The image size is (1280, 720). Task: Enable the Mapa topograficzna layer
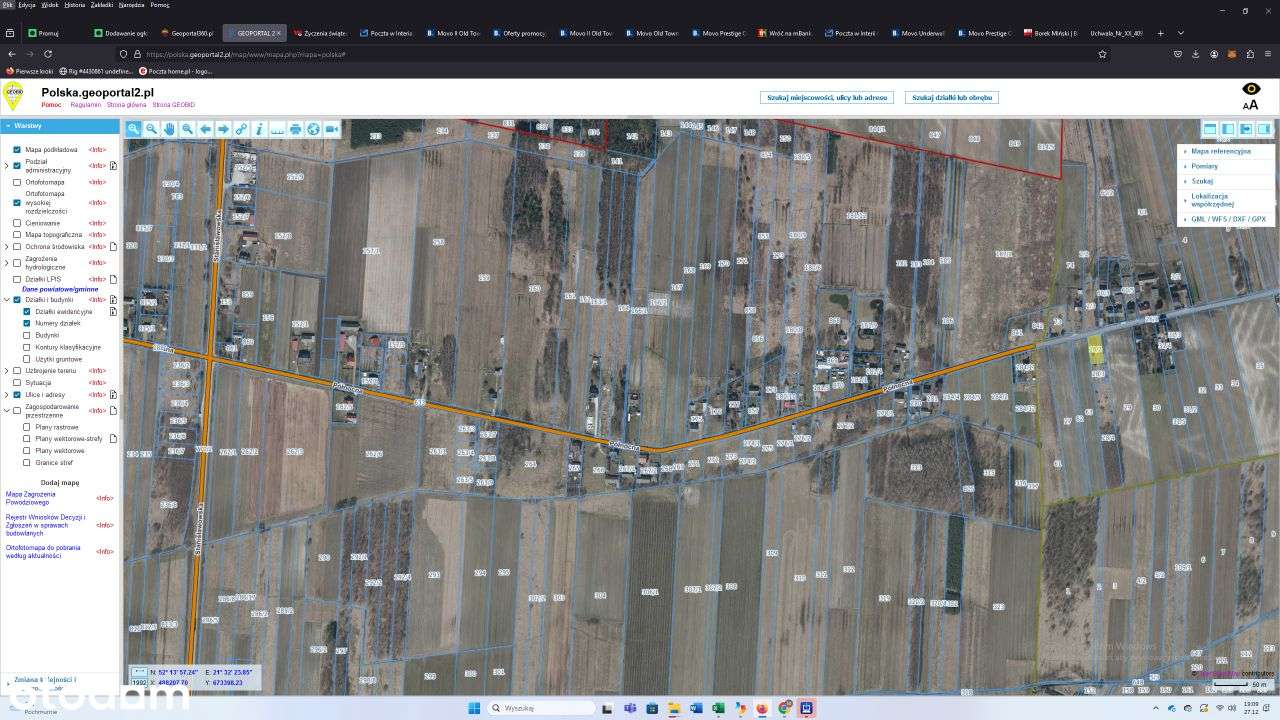17,234
